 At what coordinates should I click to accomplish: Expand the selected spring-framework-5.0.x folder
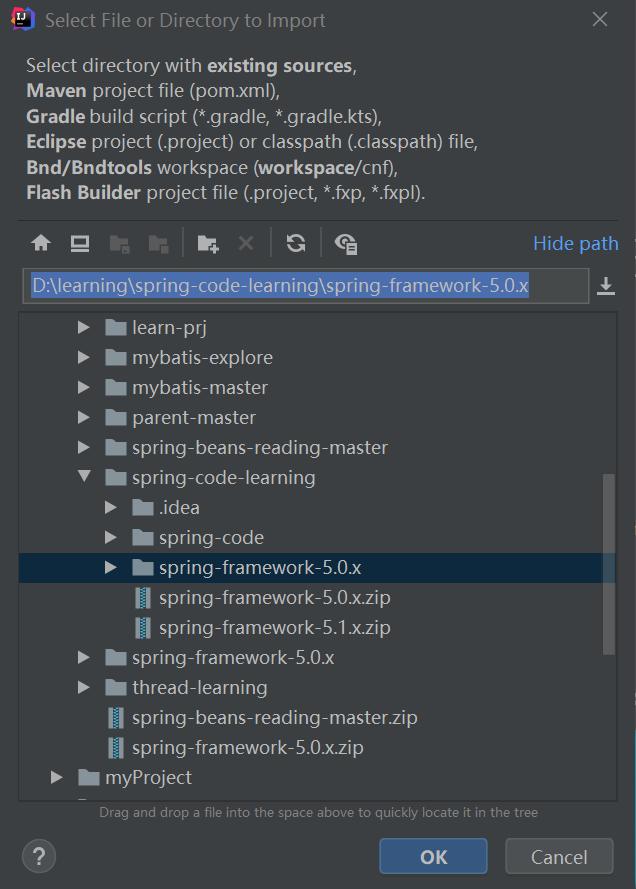111,567
